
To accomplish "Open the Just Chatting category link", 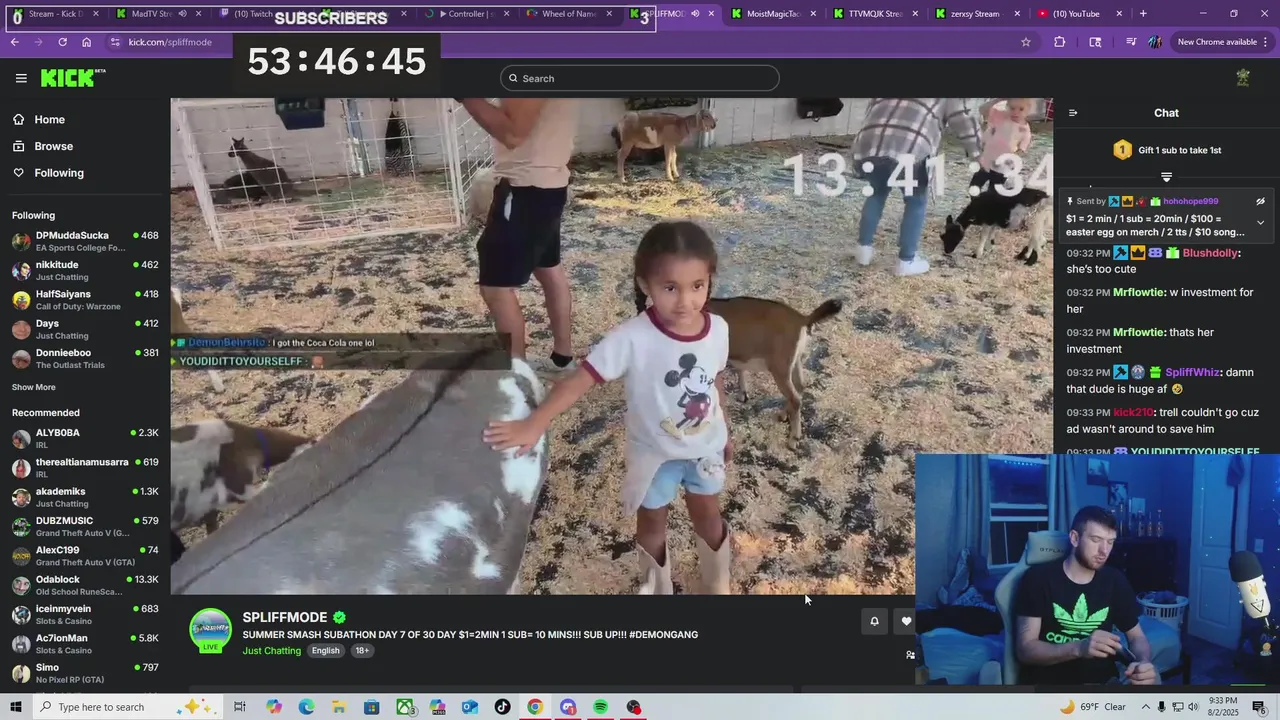I will (x=271, y=651).
